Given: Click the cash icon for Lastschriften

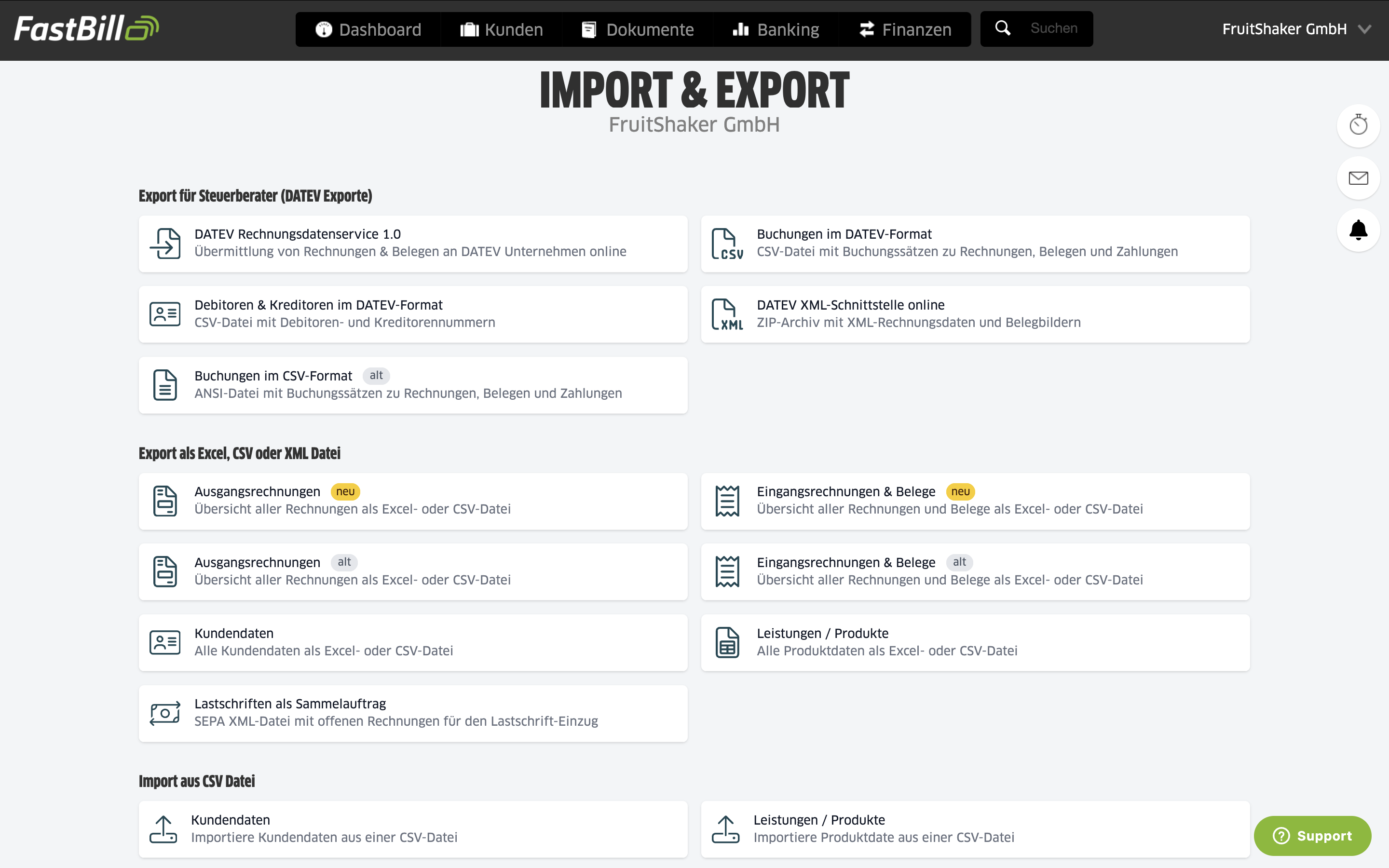Looking at the screenshot, I should click(x=165, y=713).
